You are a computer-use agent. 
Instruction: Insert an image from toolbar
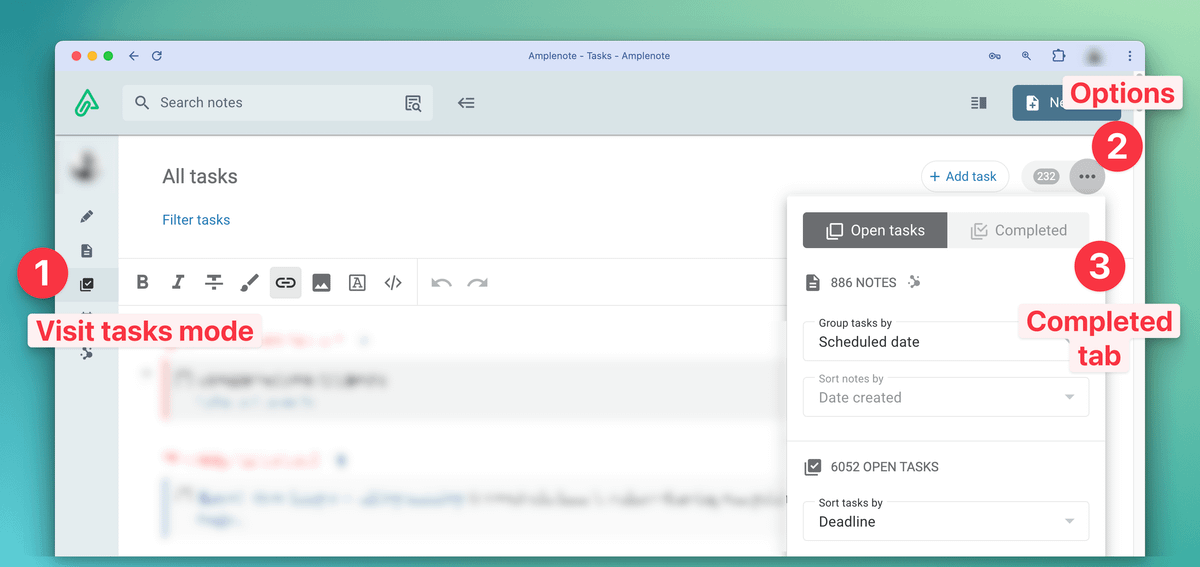[x=321, y=283]
